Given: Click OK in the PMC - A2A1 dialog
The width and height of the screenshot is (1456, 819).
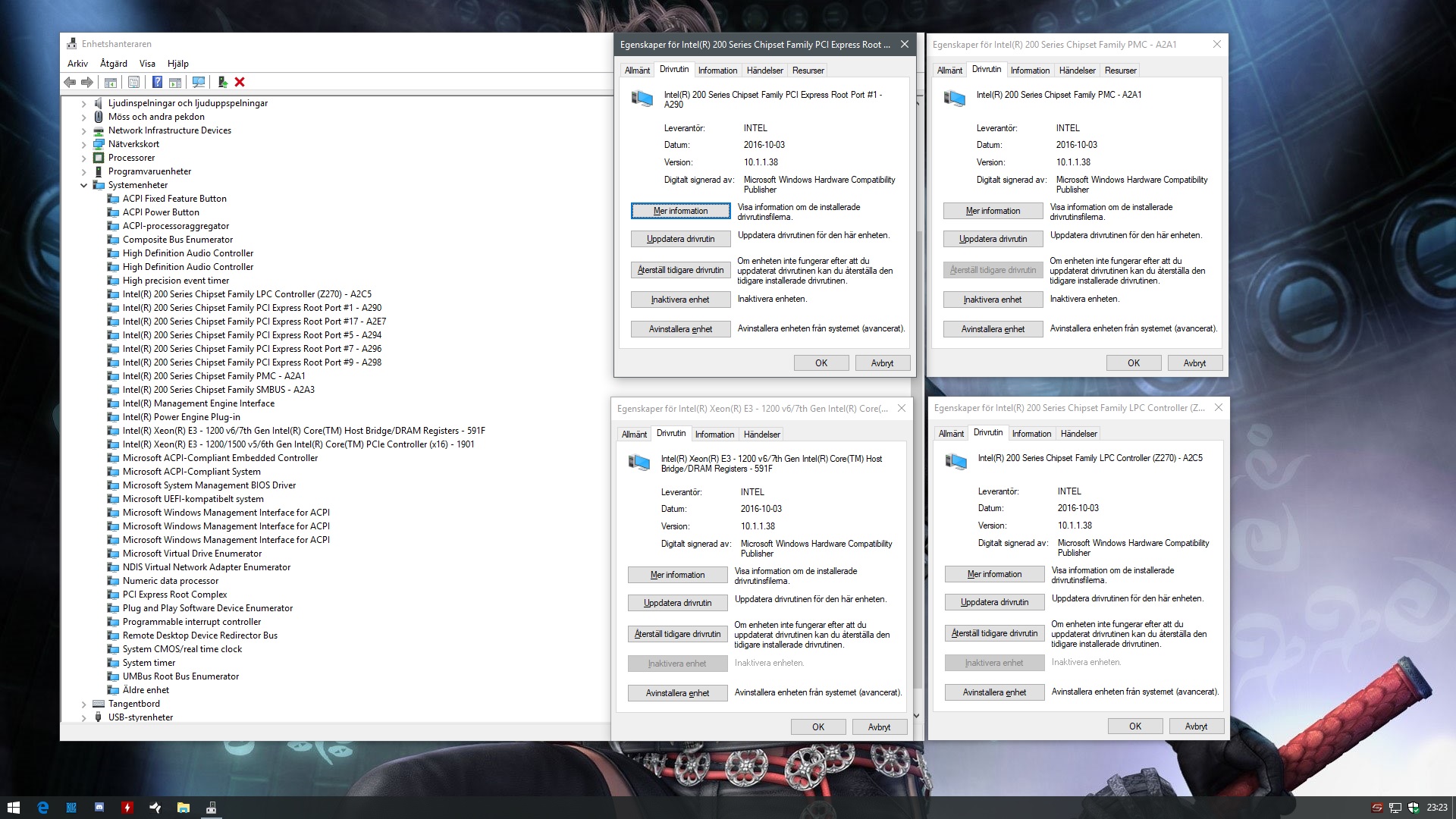Looking at the screenshot, I should point(1134,363).
